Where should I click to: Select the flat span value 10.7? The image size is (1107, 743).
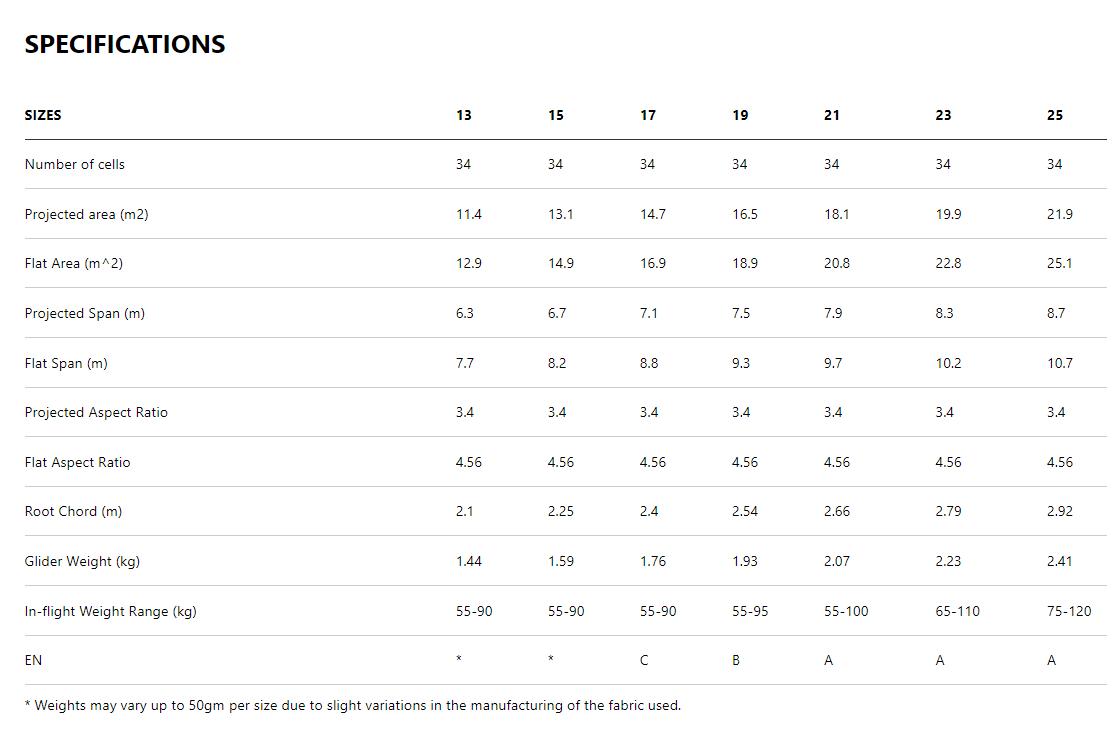[x=1060, y=363]
